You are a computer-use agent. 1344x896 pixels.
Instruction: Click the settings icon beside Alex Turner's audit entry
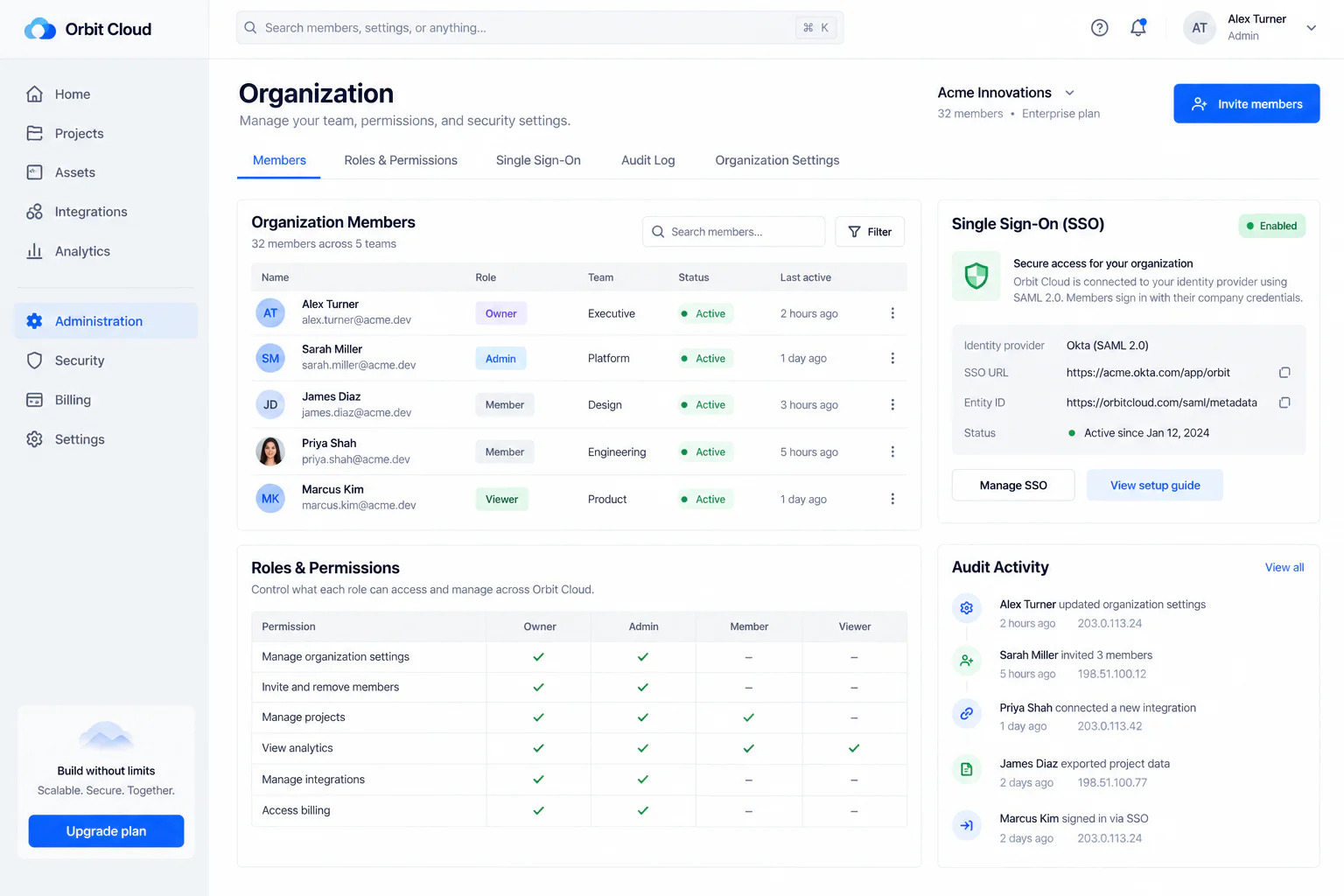click(x=967, y=608)
